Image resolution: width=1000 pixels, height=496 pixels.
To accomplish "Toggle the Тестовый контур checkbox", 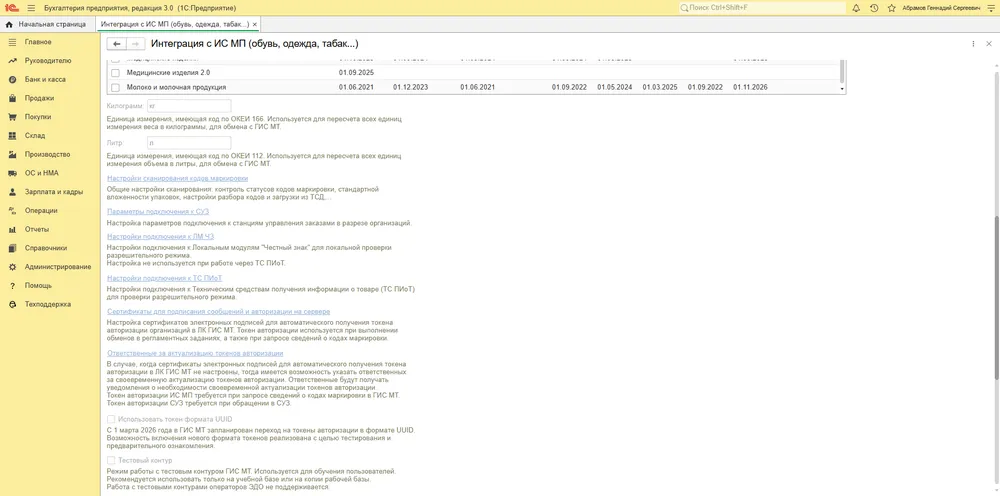I will pos(111,460).
